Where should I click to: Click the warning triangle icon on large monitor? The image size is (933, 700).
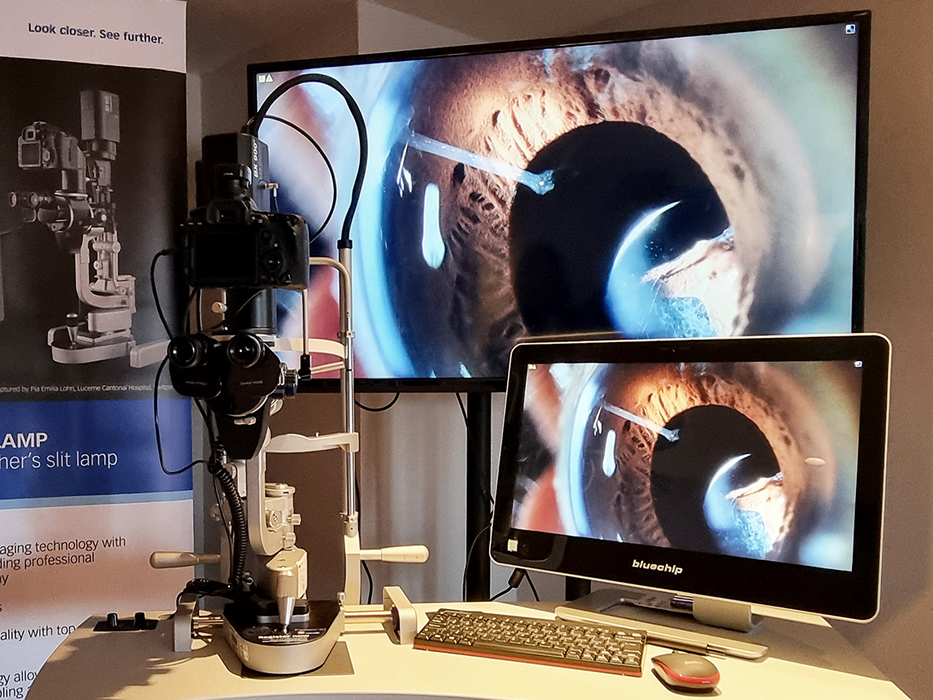point(265,77)
